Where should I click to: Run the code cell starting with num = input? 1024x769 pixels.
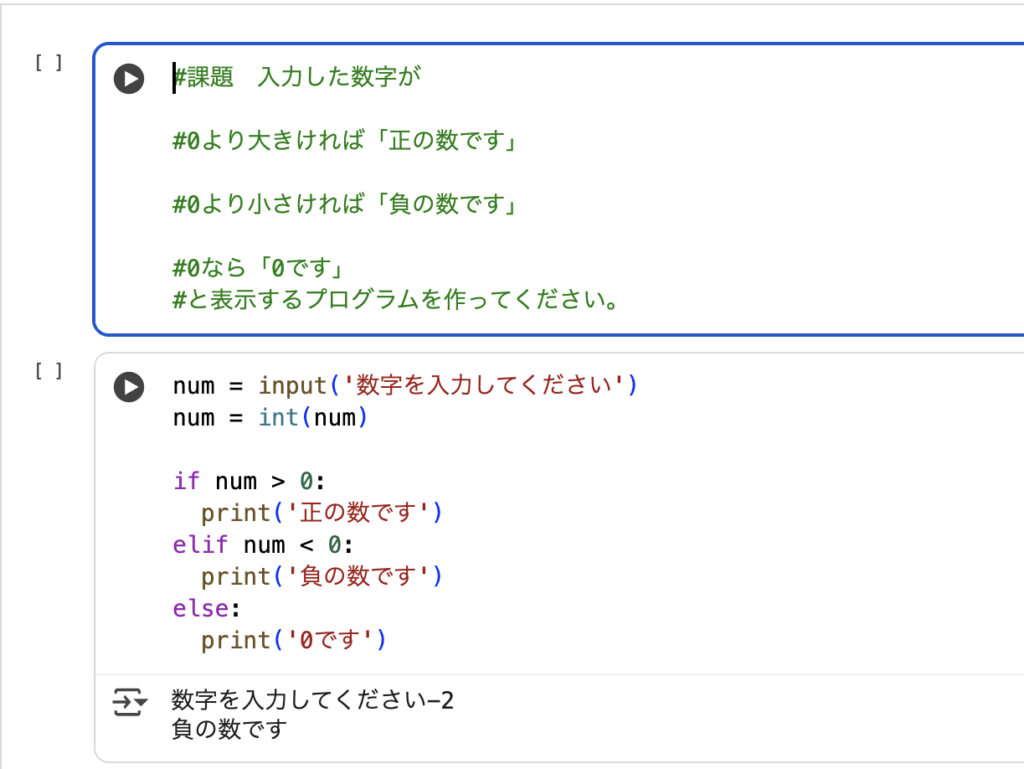(128, 386)
